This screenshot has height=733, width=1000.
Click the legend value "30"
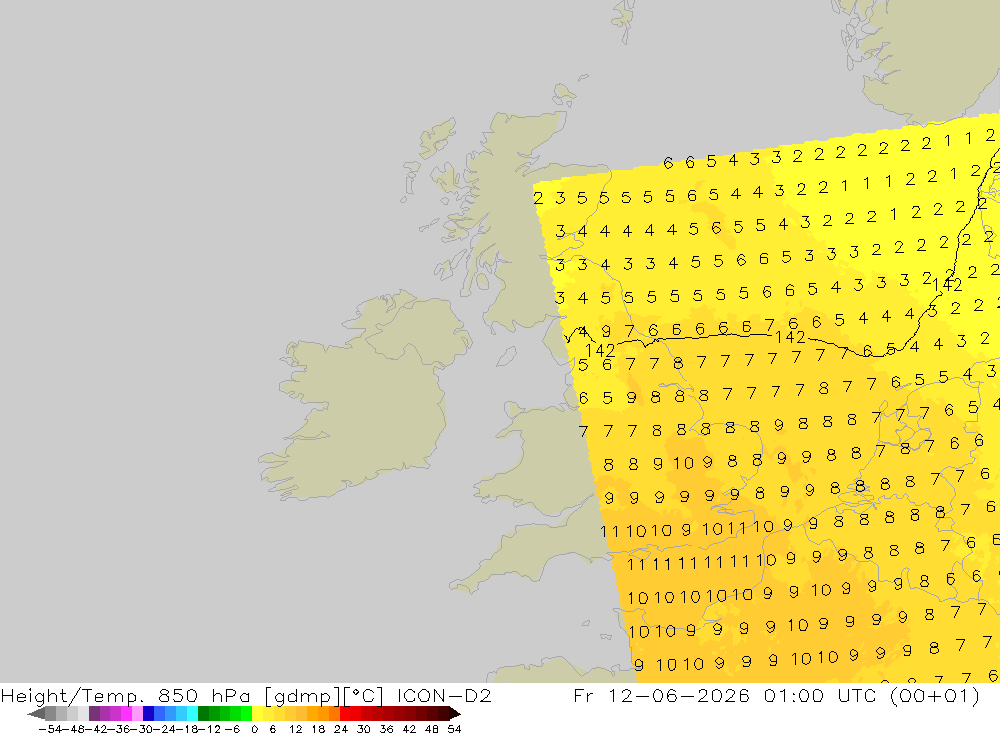click(x=364, y=729)
